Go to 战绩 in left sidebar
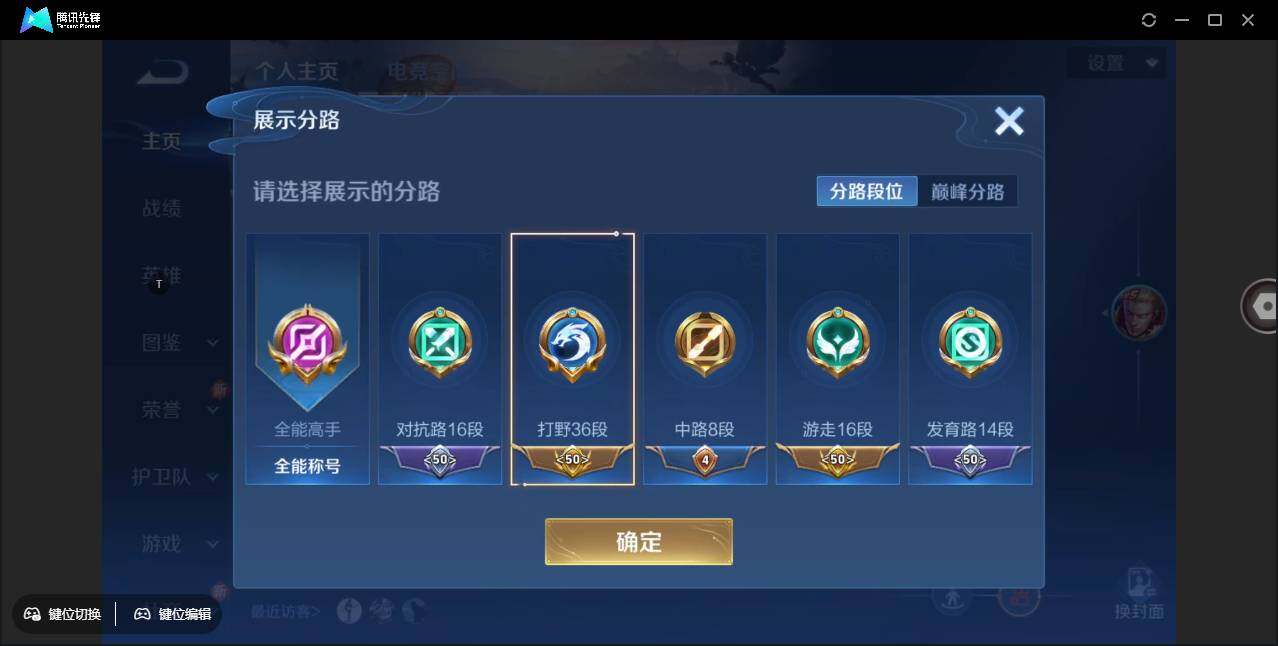The image size is (1278, 646). [x=161, y=208]
